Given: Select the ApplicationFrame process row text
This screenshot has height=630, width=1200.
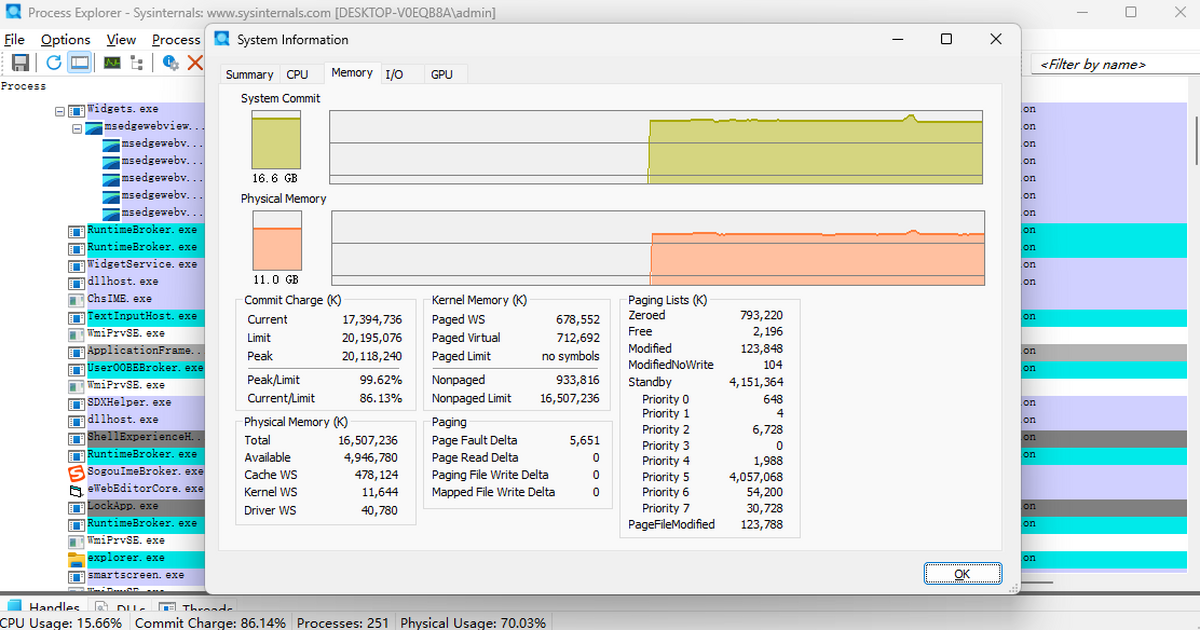Looking at the screenshot, I should click(144, 351).
